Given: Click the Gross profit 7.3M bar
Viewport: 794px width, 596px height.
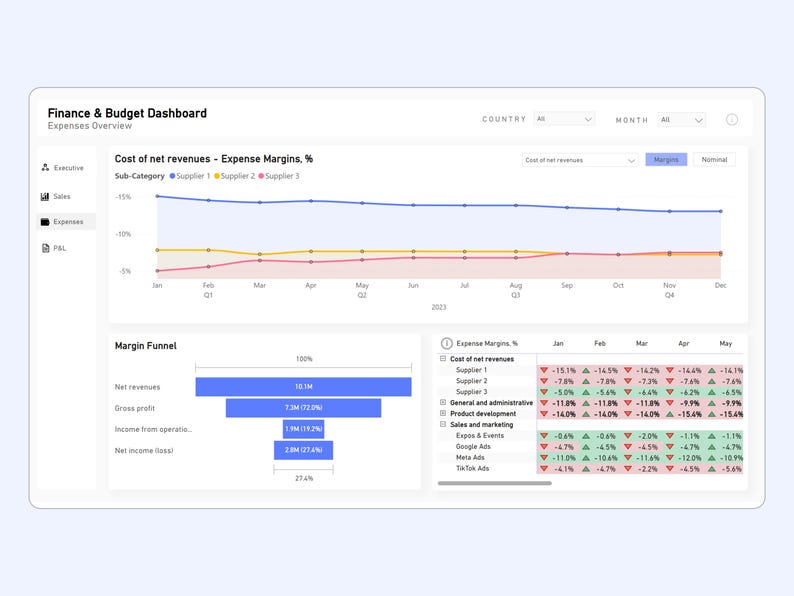Looking at the screenshot, I should 303,408.
